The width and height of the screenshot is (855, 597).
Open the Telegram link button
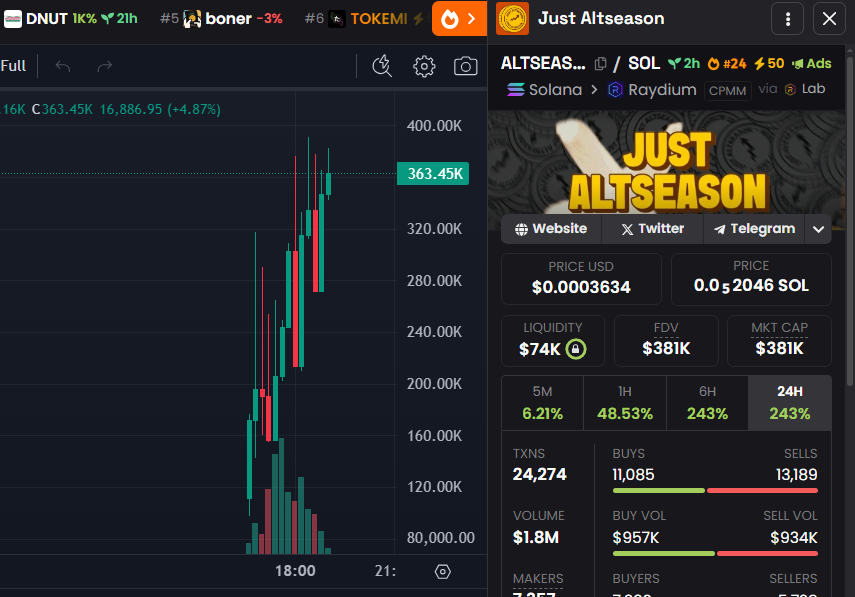(x=754, y=229)
